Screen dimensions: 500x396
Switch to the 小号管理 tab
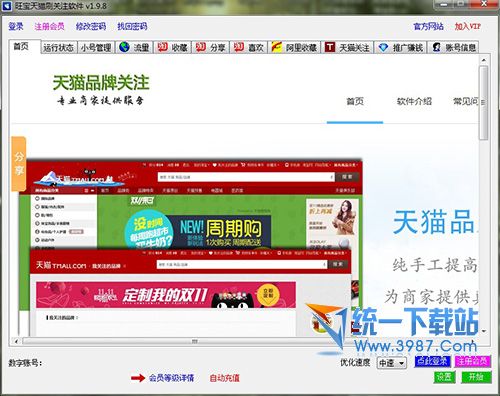coord(96,48)
